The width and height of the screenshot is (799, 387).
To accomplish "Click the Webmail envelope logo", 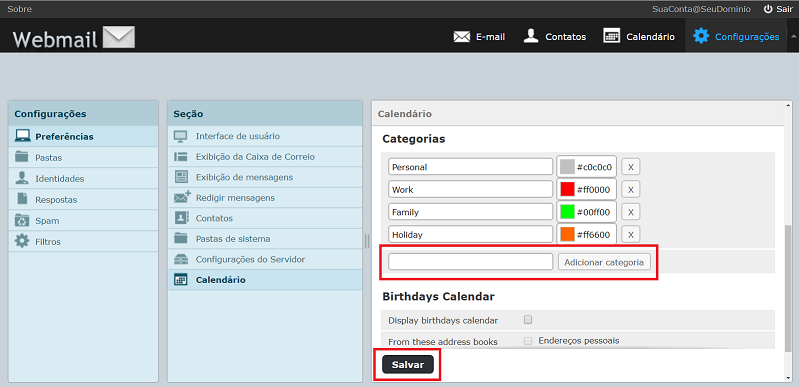I will [119, 37].
